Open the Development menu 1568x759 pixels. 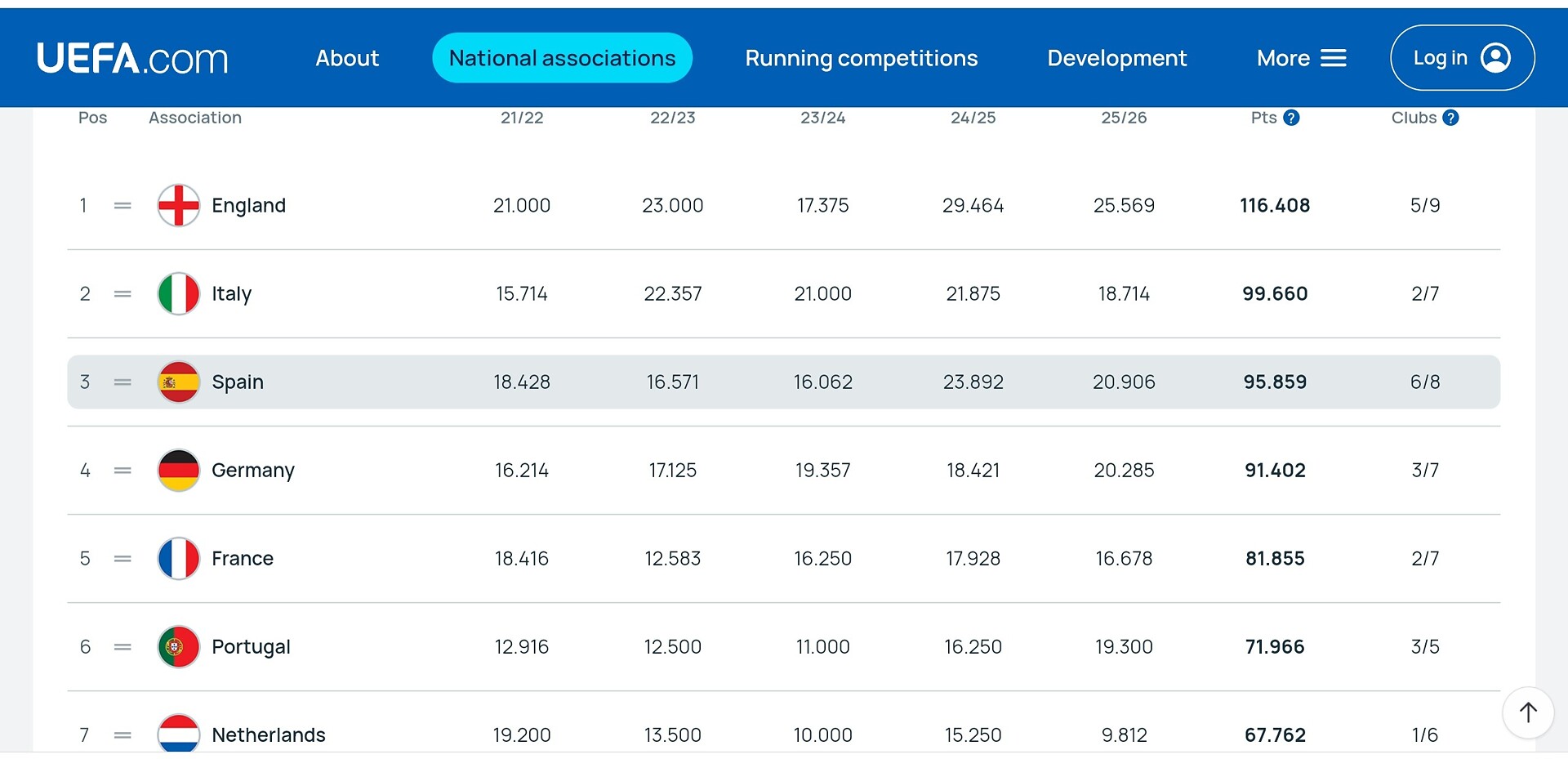click(1116, 58)
